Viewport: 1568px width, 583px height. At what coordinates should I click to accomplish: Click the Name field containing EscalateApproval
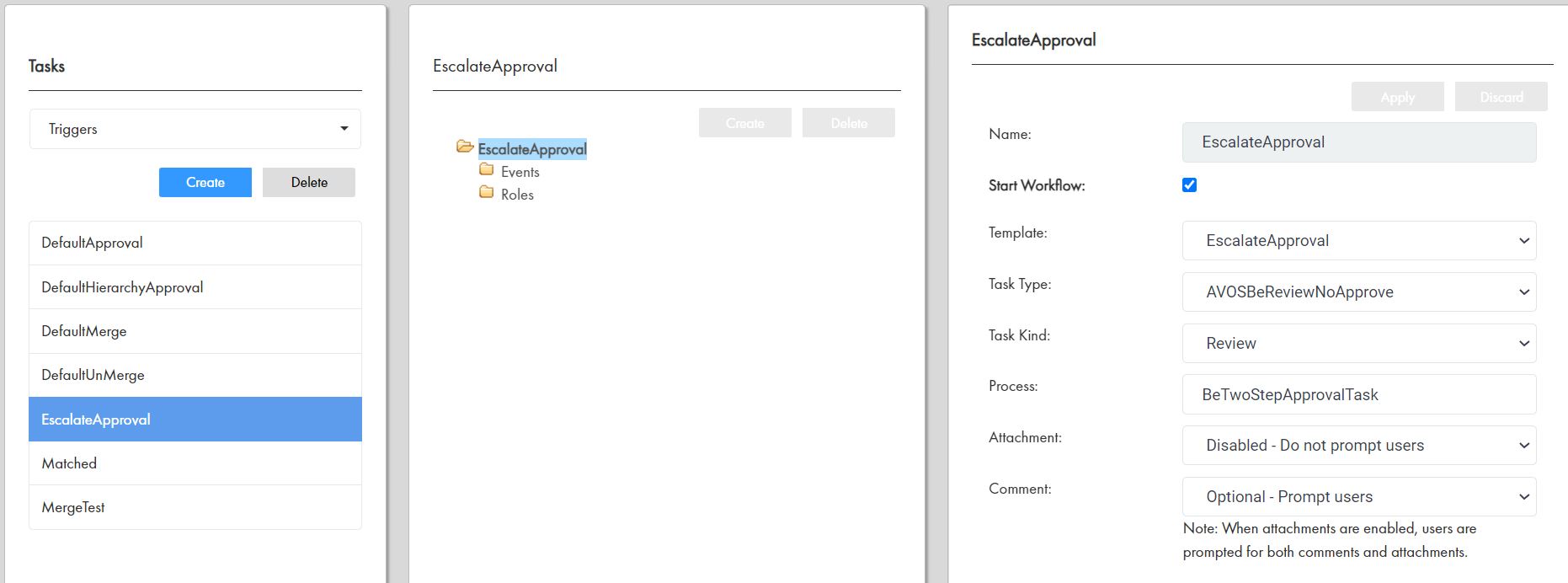pos(1359,142)
